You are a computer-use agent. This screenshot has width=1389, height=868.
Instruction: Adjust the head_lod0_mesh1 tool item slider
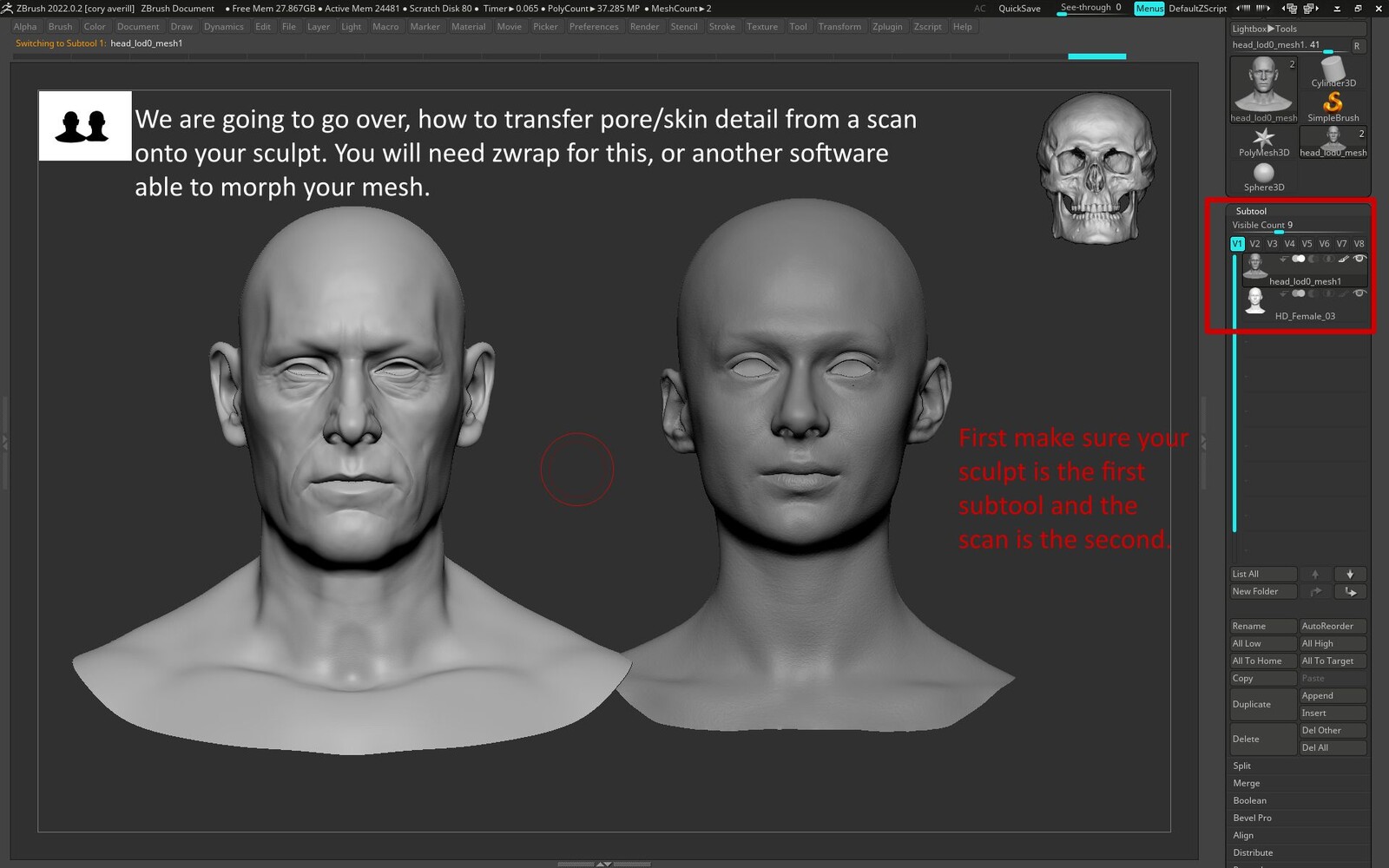click(x=1288, y=45)
